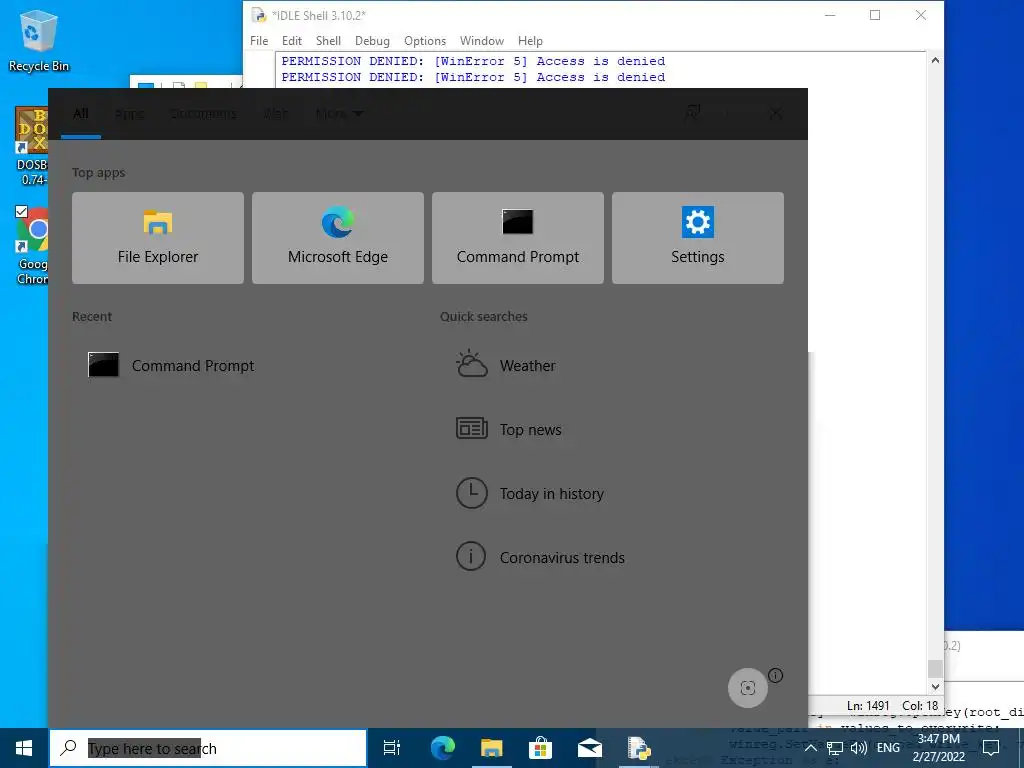Open the volume control tray icon

[859, 748]
